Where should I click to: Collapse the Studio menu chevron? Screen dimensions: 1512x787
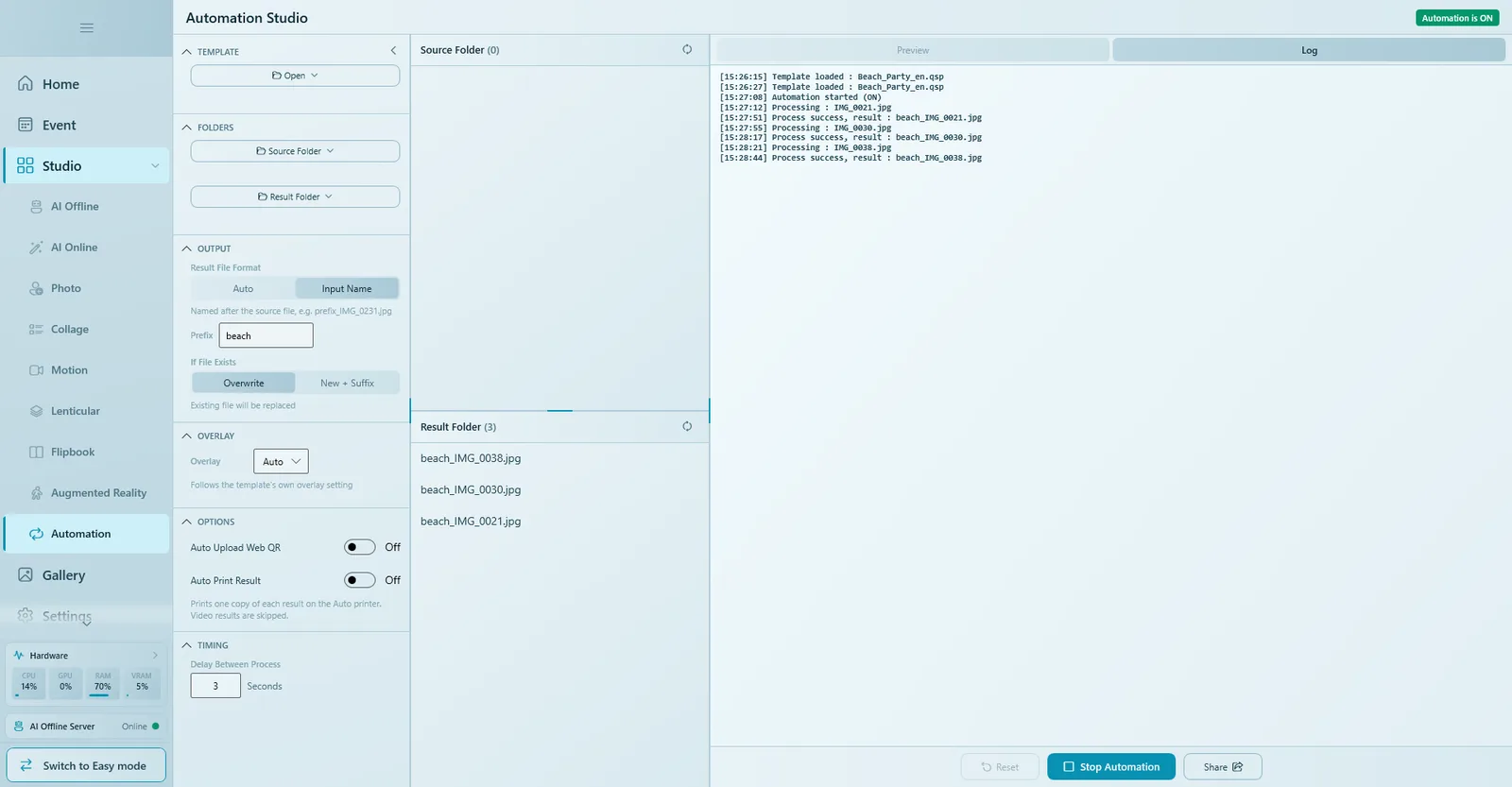(155, 166)
